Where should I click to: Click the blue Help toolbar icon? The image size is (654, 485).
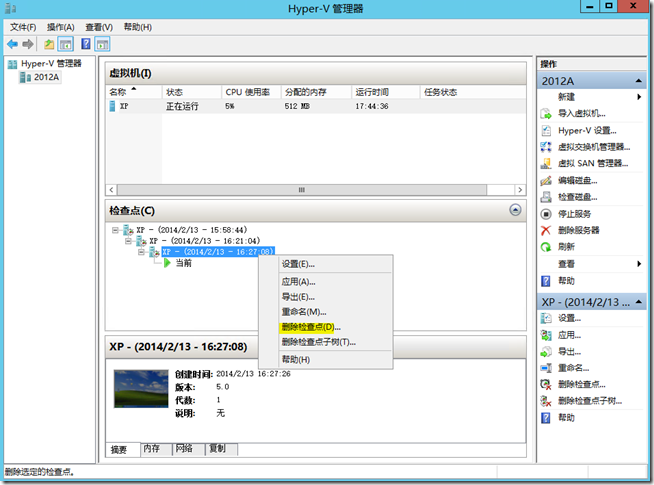point(86,44)
